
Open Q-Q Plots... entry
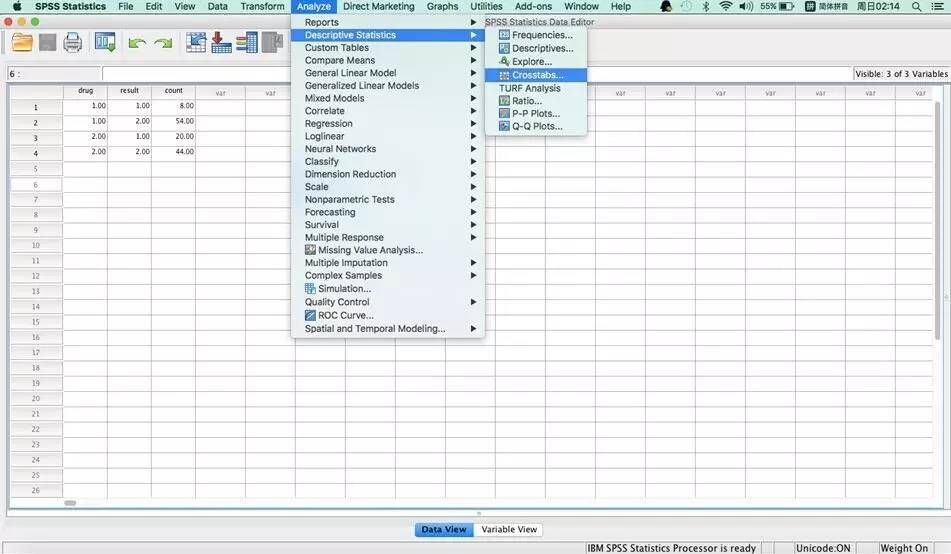click(536, 126)
